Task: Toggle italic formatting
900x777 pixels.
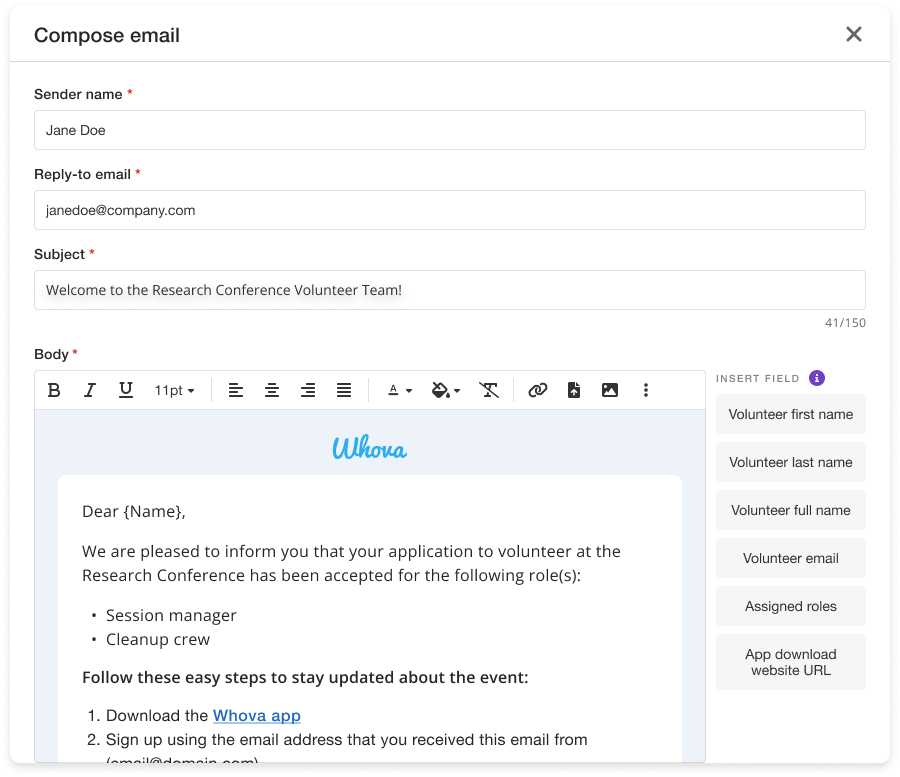Action: tap(90, 390)
